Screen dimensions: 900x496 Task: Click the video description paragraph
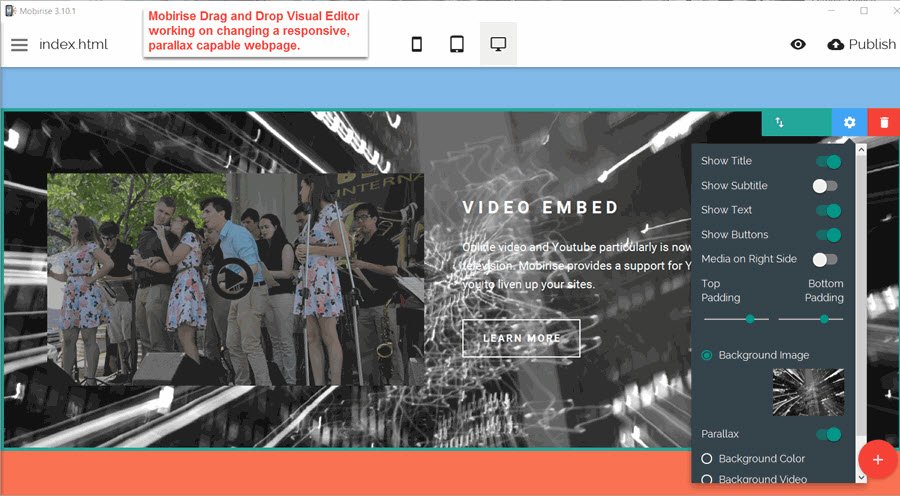577,265
